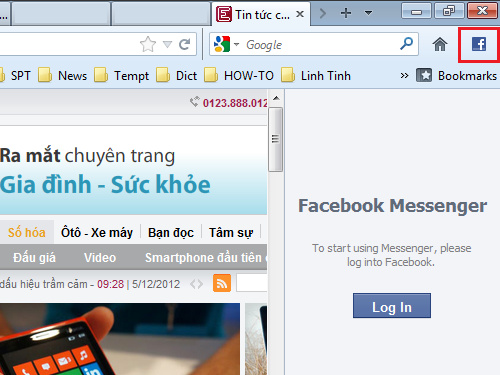Open the Tâm sự section
The image size is (500, 375).
[231, 232]
